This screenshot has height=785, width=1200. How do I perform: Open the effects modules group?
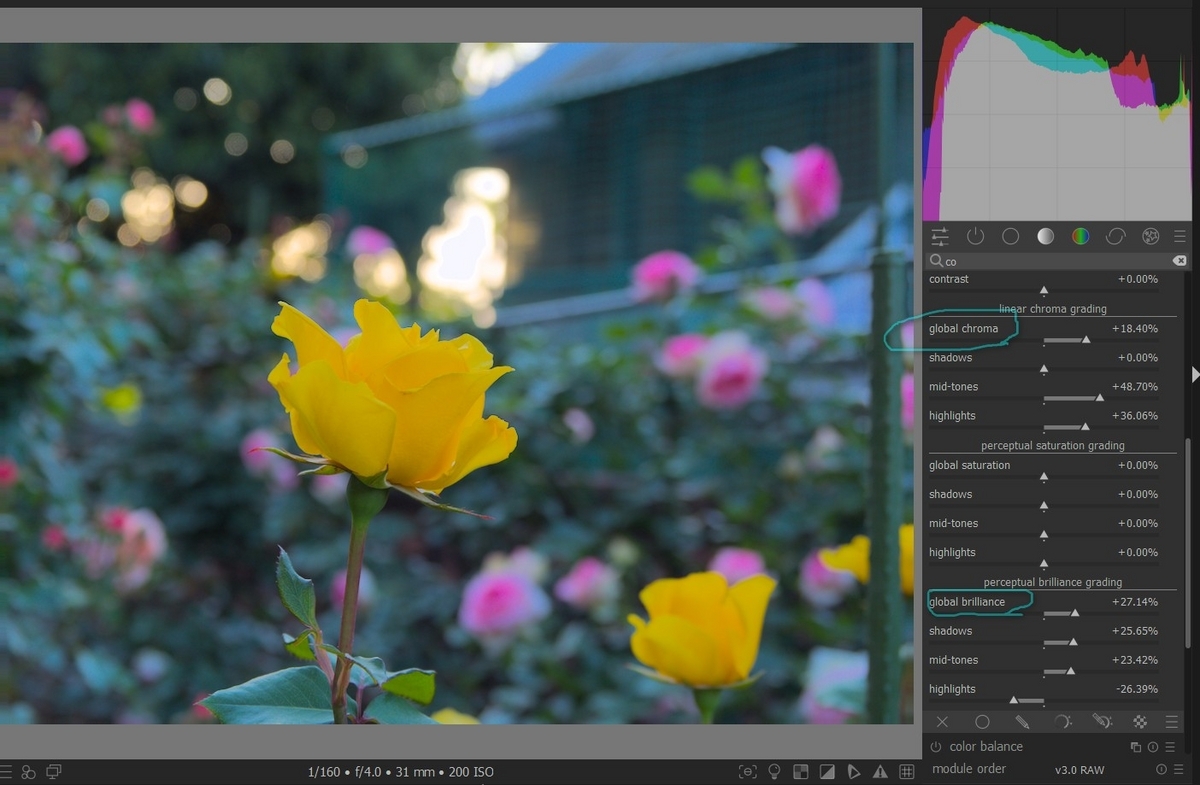pyautogui.click(x=1150, y=237)
